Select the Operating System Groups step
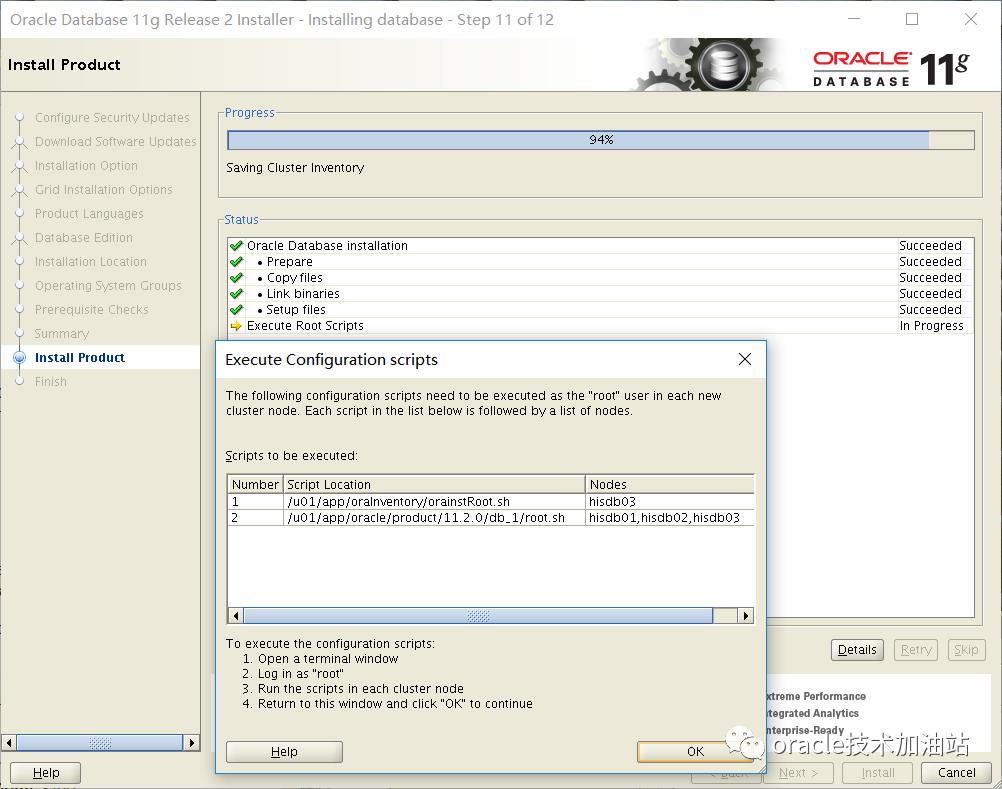Image resolution: width=1002 pixels, height=789 pixels. click(108, 286)
